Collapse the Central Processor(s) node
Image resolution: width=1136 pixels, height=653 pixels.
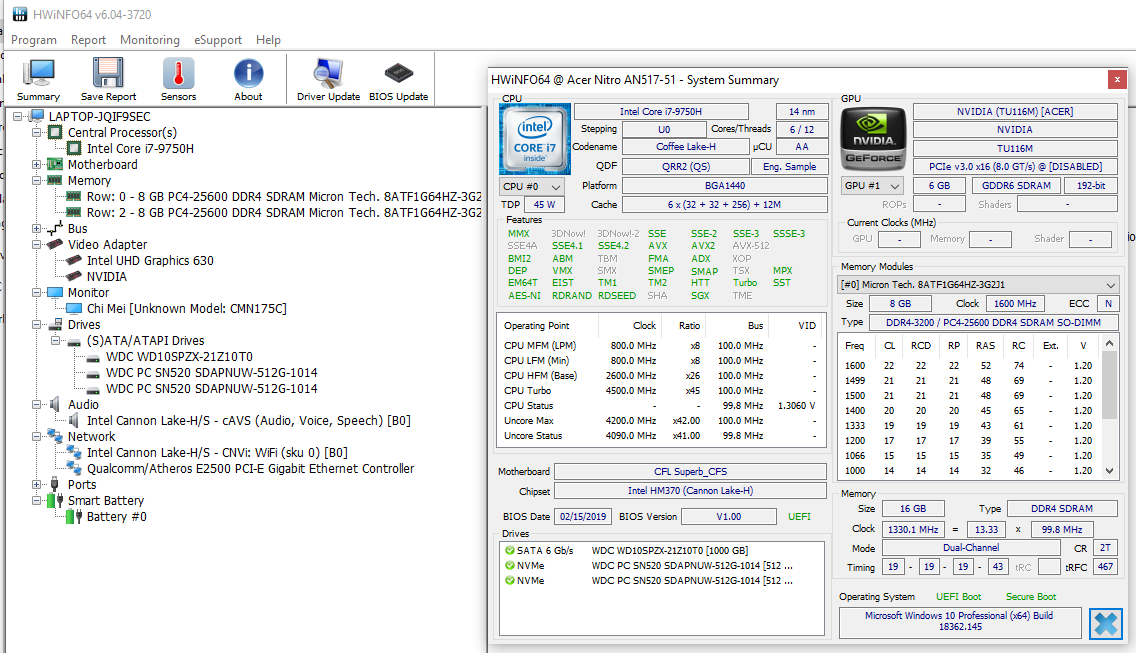(36, 133)
